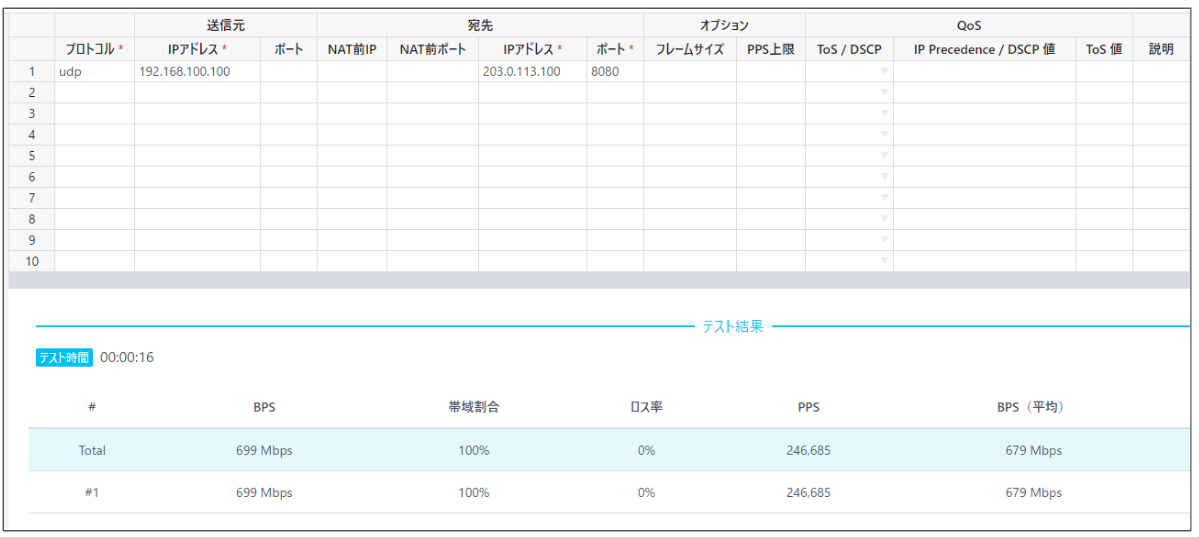The width and height of the screenshot is (1199, 537).
Task: Select source IP cell 192.168.100.100
Action: (x=197, y=71)
